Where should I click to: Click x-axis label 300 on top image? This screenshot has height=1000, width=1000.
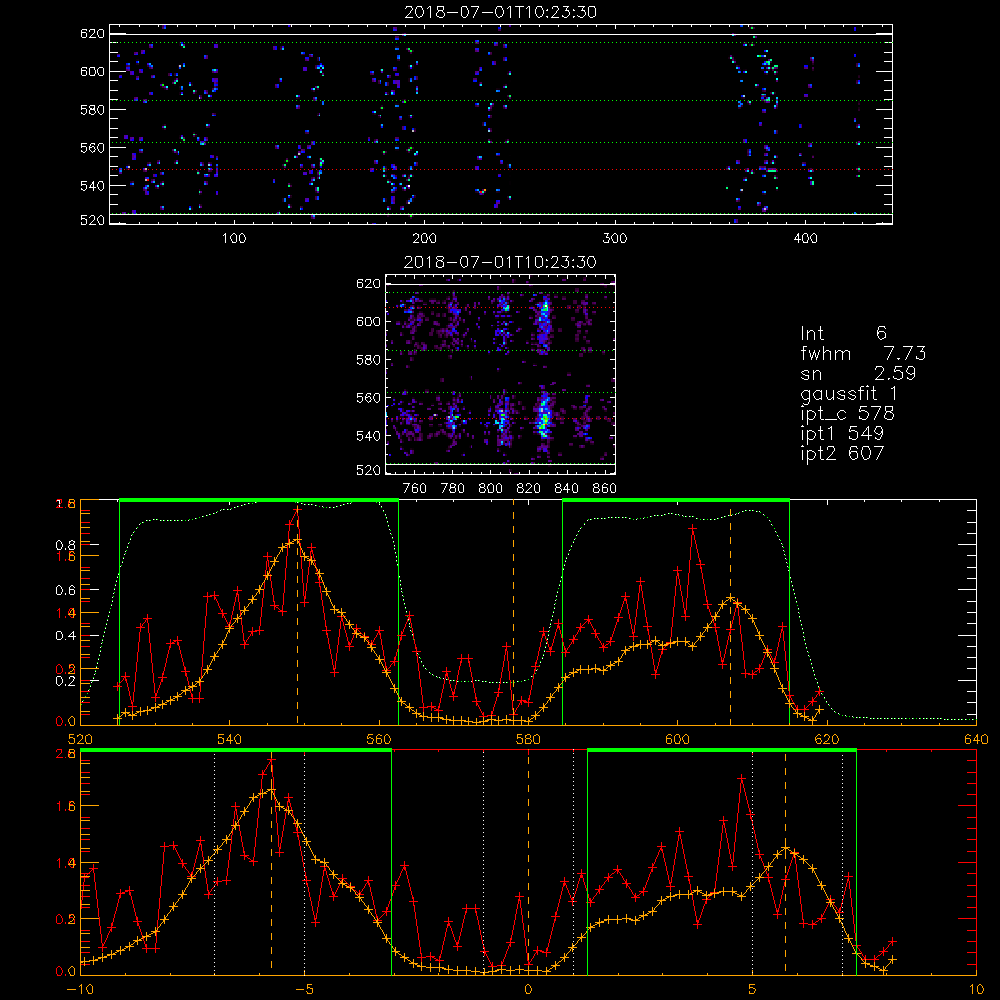615,239
